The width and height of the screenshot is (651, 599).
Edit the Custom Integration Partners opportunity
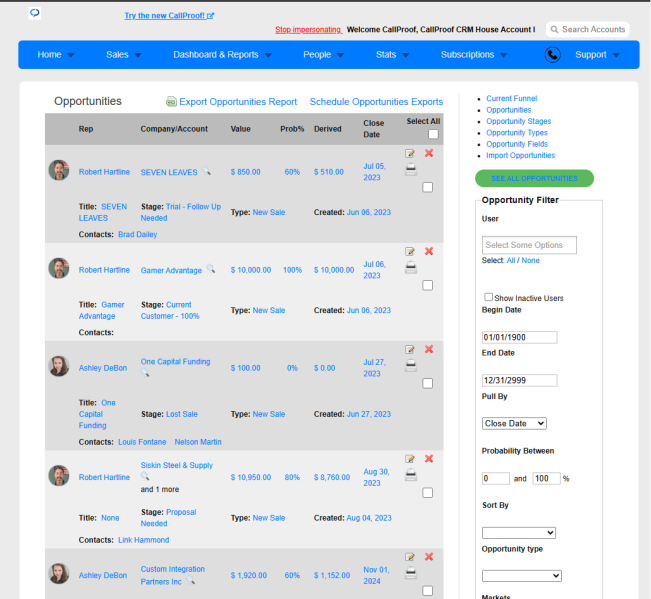(410, 557)
